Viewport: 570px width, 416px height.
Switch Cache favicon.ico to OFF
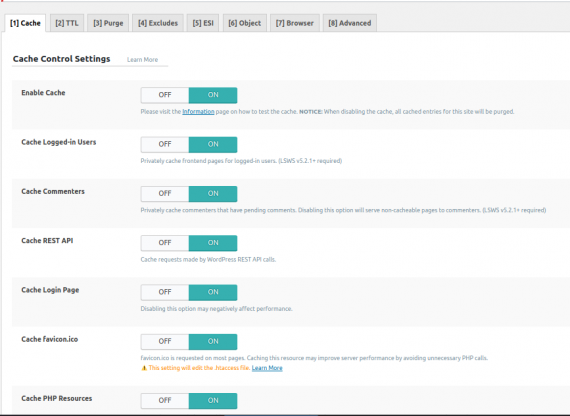(x=165, y=341)
